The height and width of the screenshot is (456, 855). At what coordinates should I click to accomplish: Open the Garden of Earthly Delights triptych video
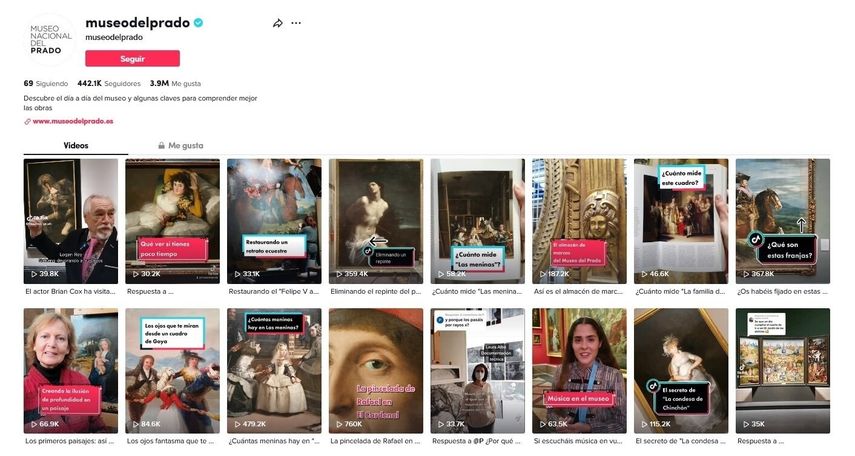coord(782,371)
